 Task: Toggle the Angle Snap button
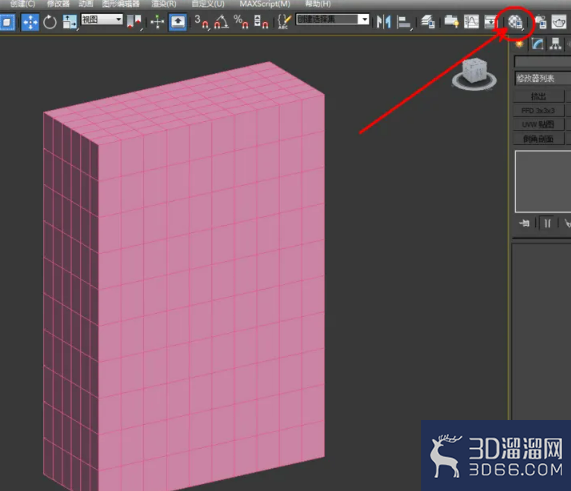221,22
